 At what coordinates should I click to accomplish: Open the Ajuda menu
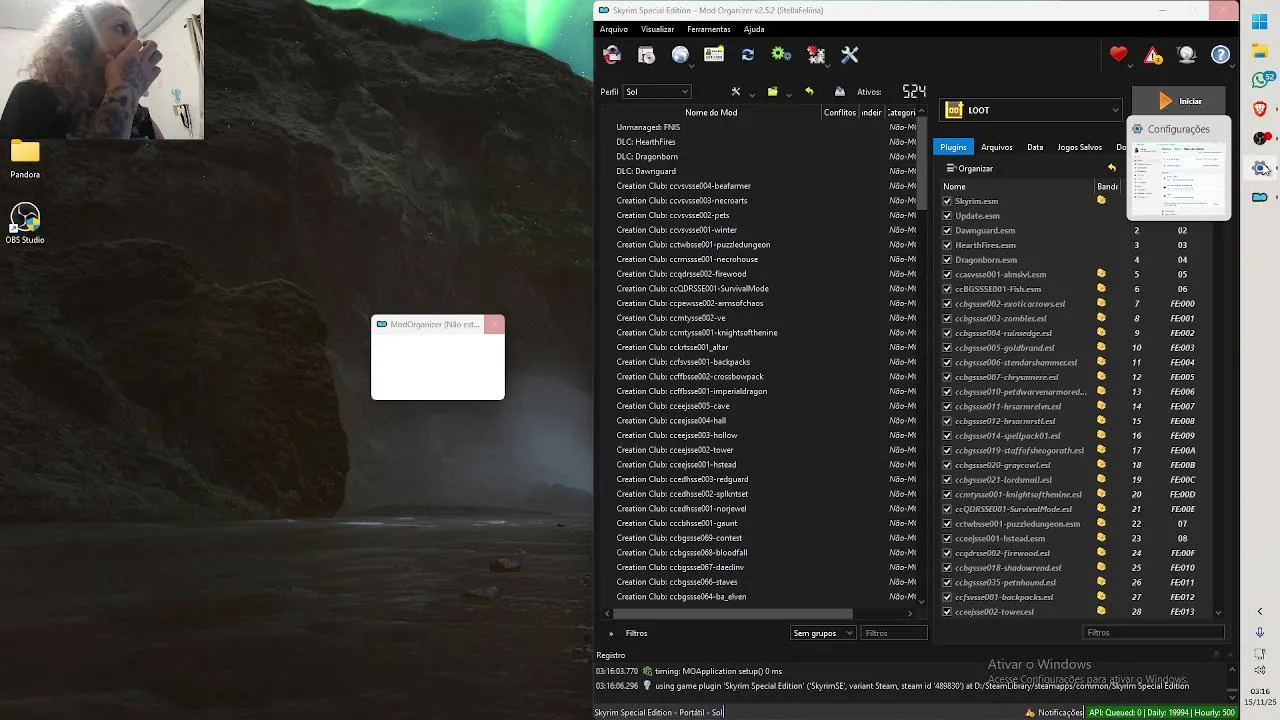(754, 29)
